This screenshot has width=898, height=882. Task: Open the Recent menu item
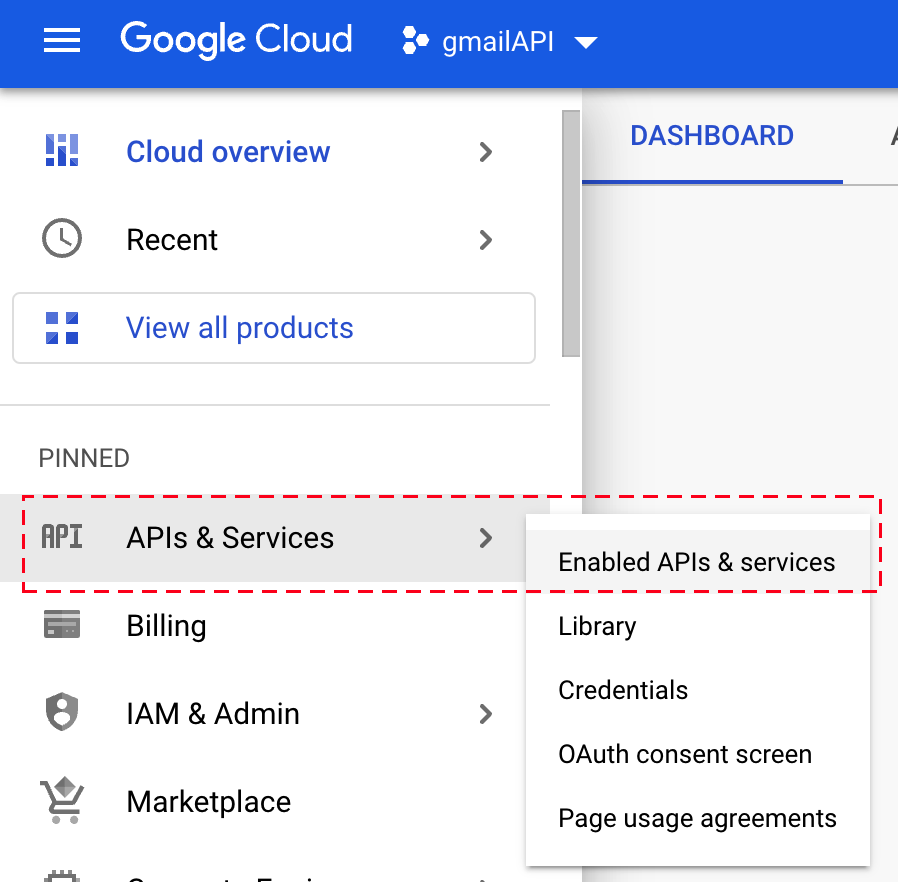pos(274,240)
